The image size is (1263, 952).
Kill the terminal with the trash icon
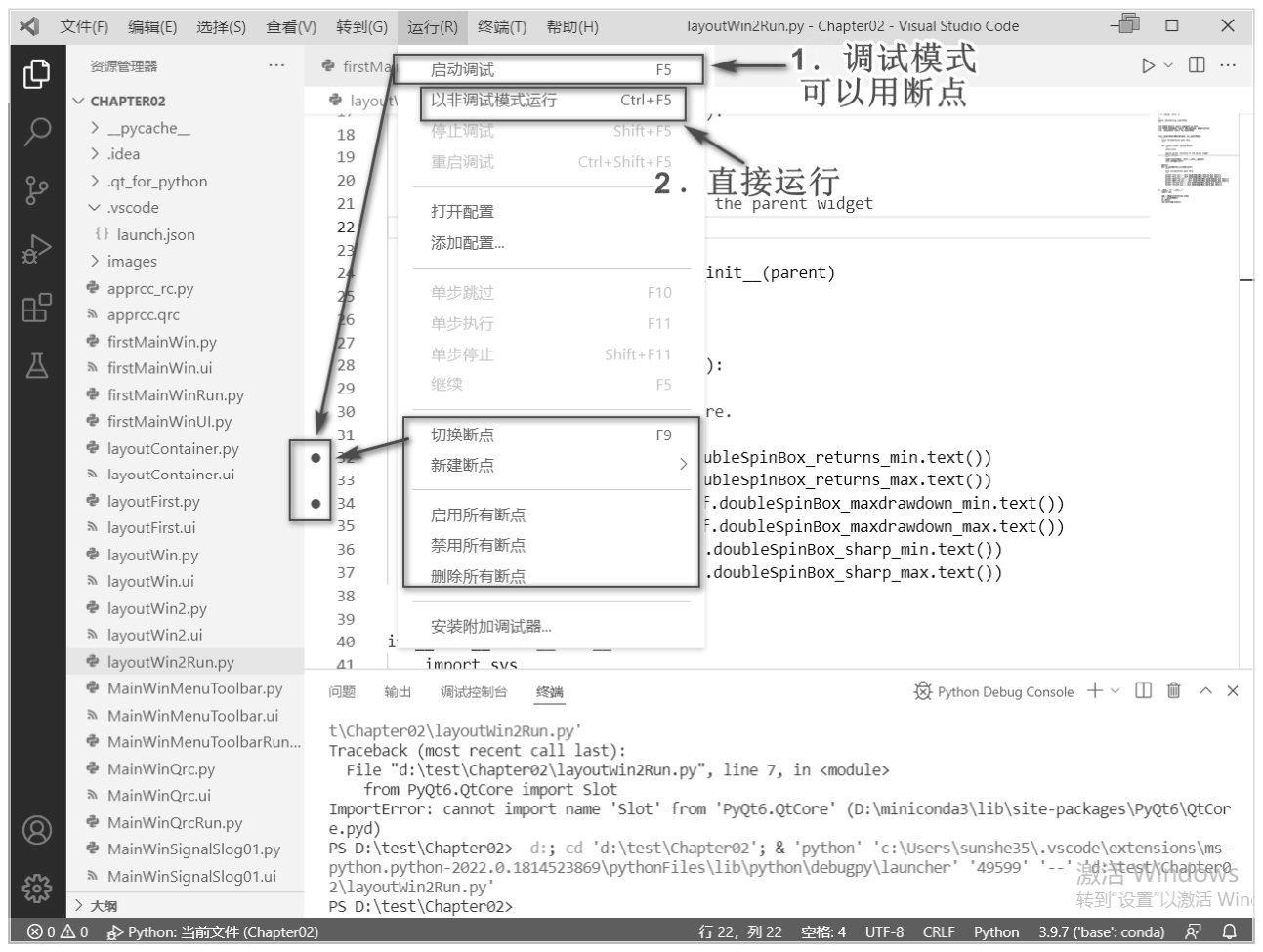tap(1174, 690)
